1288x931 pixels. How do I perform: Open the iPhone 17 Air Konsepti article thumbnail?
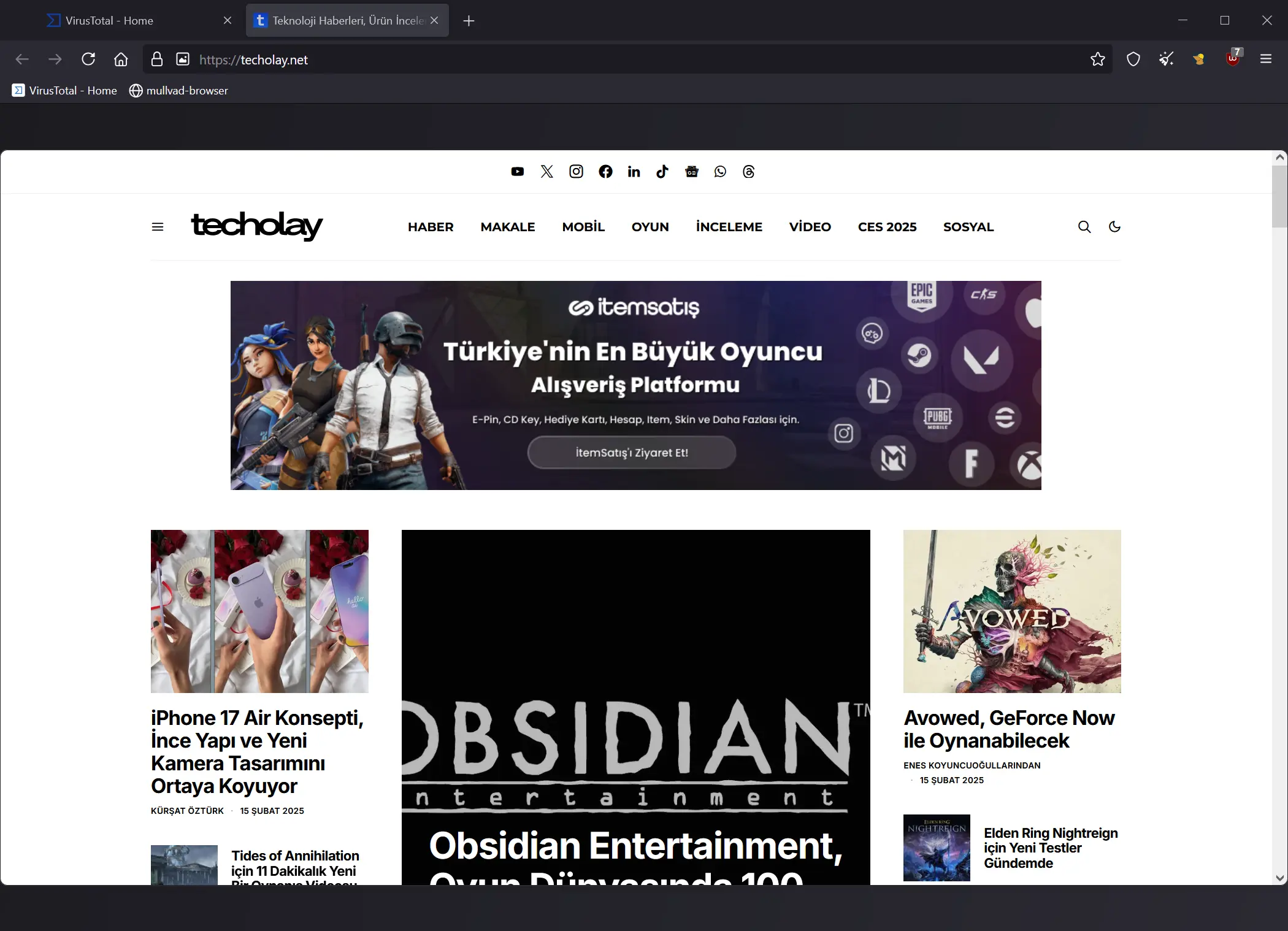(x=259, y=611)
